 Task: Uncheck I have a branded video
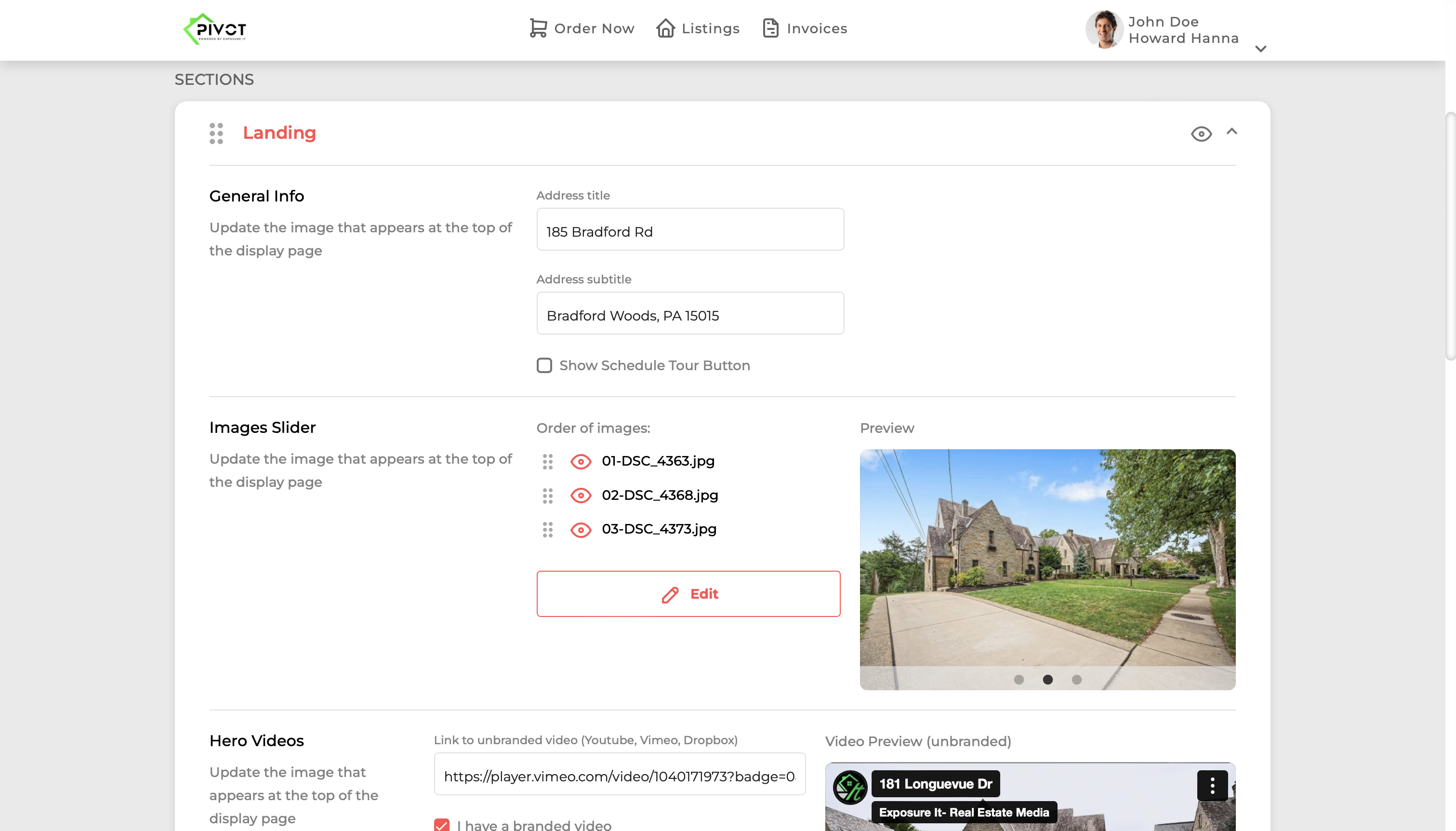[x=441, y=825]
